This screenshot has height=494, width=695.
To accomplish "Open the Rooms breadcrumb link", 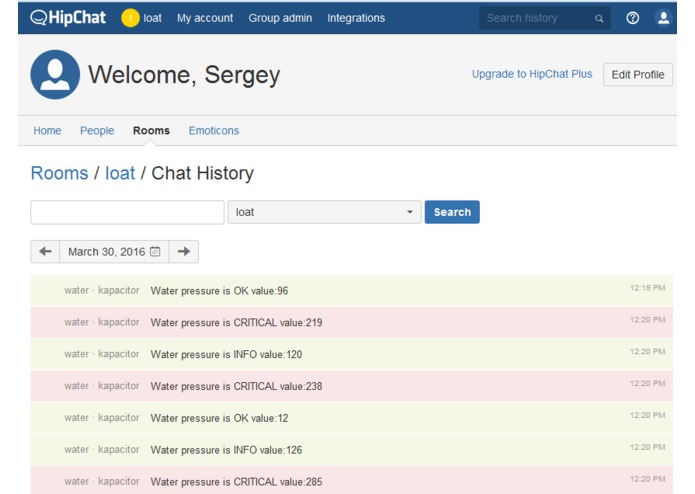I will (x=59, y=173).
